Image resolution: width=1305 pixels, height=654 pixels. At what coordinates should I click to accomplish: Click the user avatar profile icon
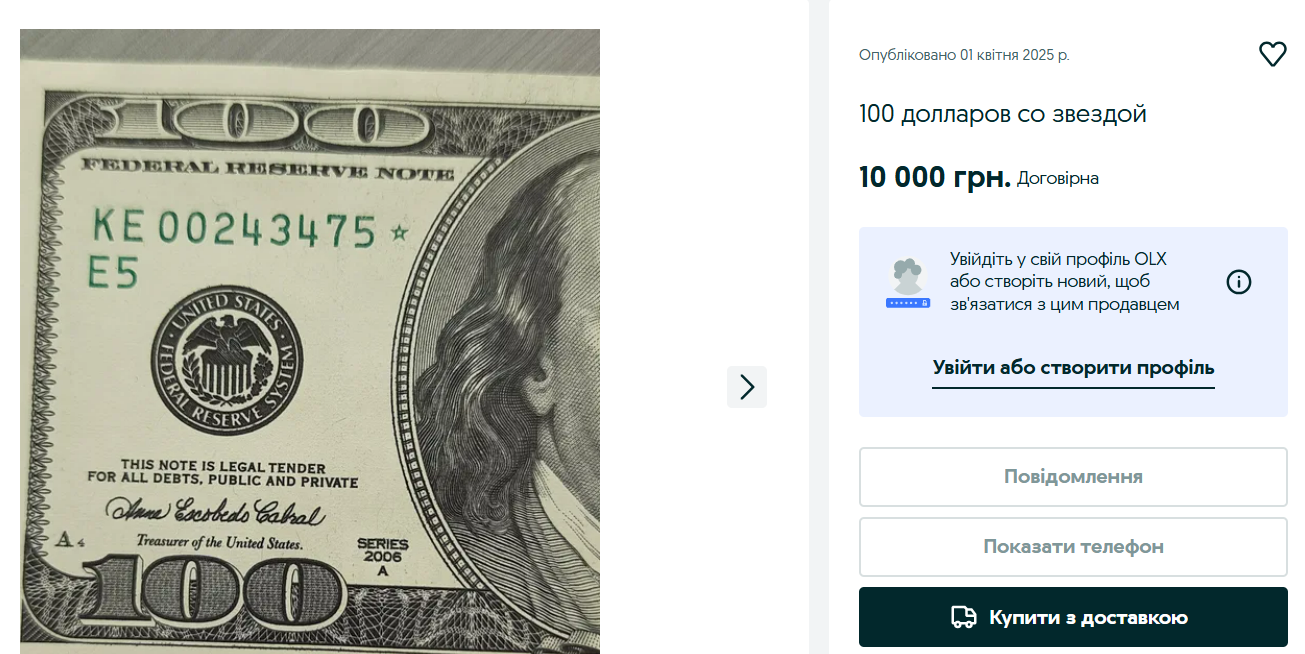[908, 283]
